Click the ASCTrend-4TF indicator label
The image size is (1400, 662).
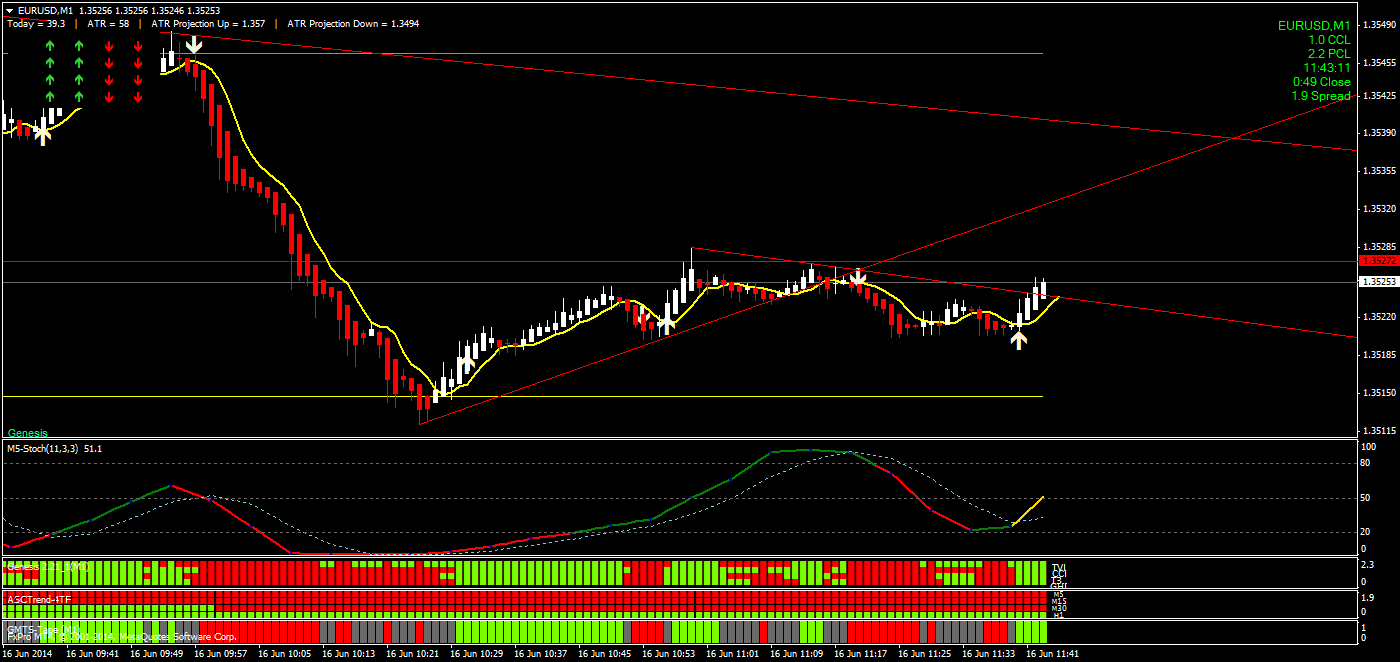pyautogui.click(x=39, y=599)
